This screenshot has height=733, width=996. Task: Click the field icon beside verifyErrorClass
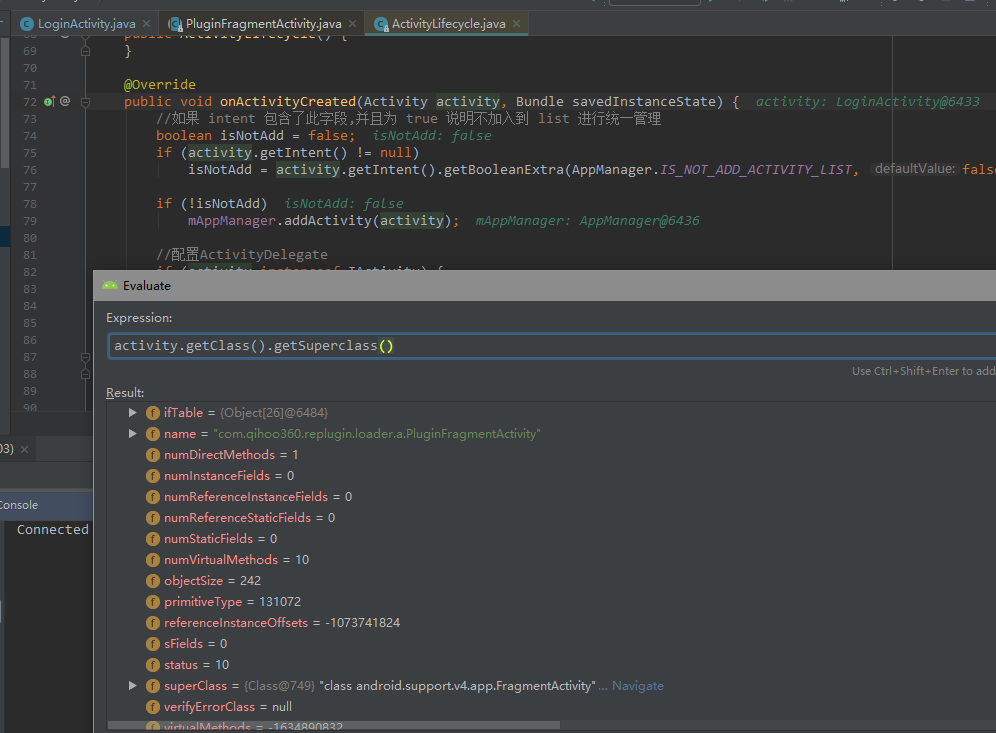(152, 707)
